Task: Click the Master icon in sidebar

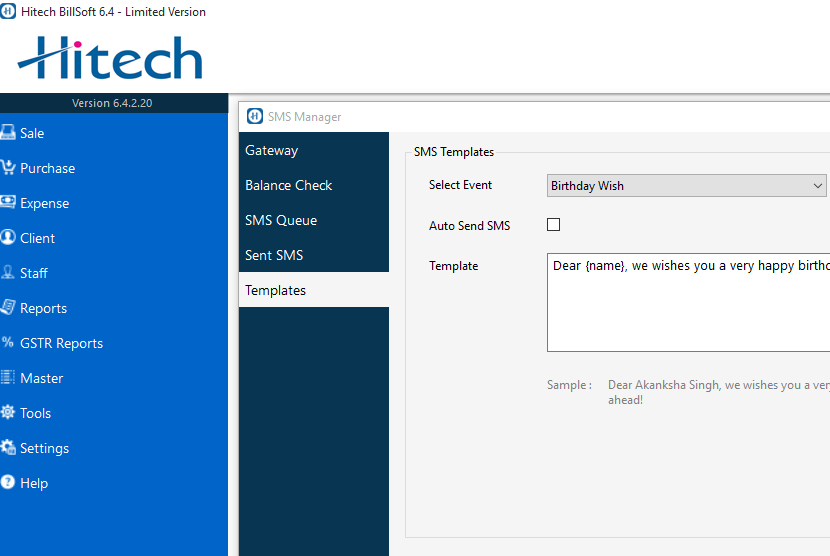Action: click(8, 378)
